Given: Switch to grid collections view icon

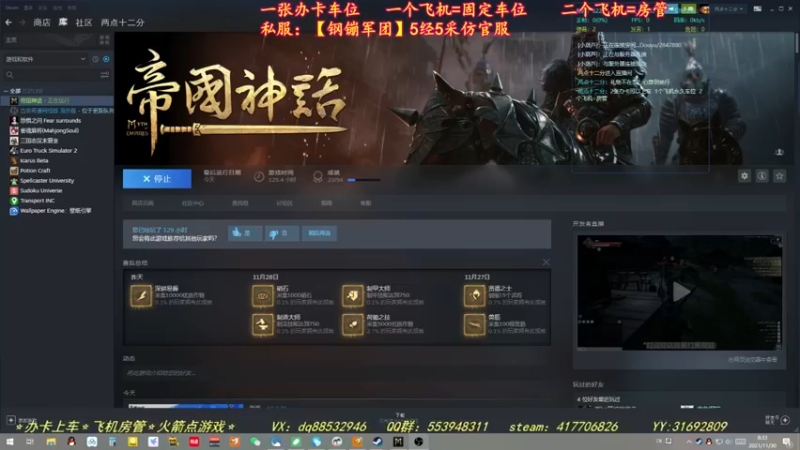Looking at the screenshot, I should [105, 40].
